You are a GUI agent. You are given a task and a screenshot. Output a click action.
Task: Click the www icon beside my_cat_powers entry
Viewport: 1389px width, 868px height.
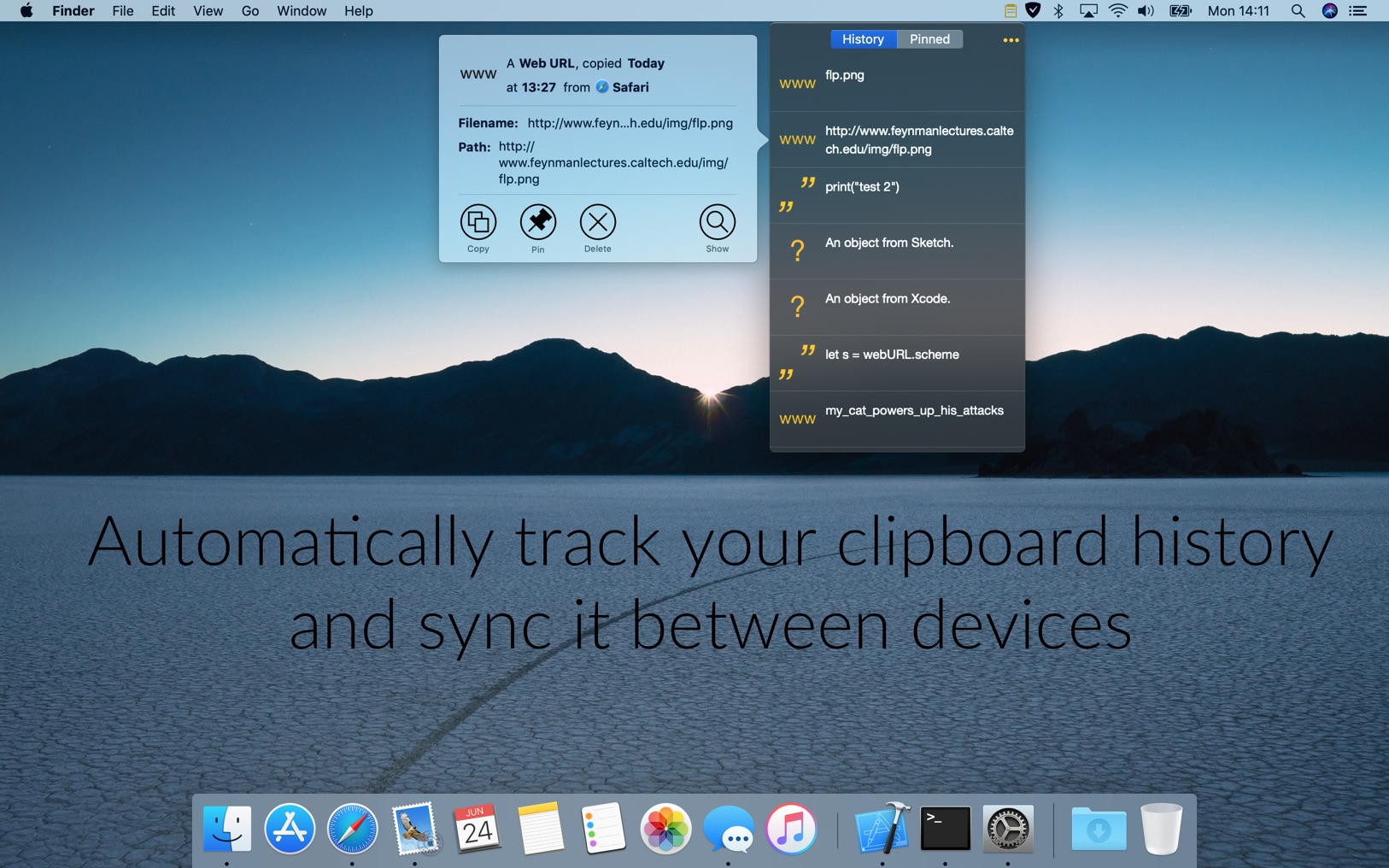[x=797, y=419]
